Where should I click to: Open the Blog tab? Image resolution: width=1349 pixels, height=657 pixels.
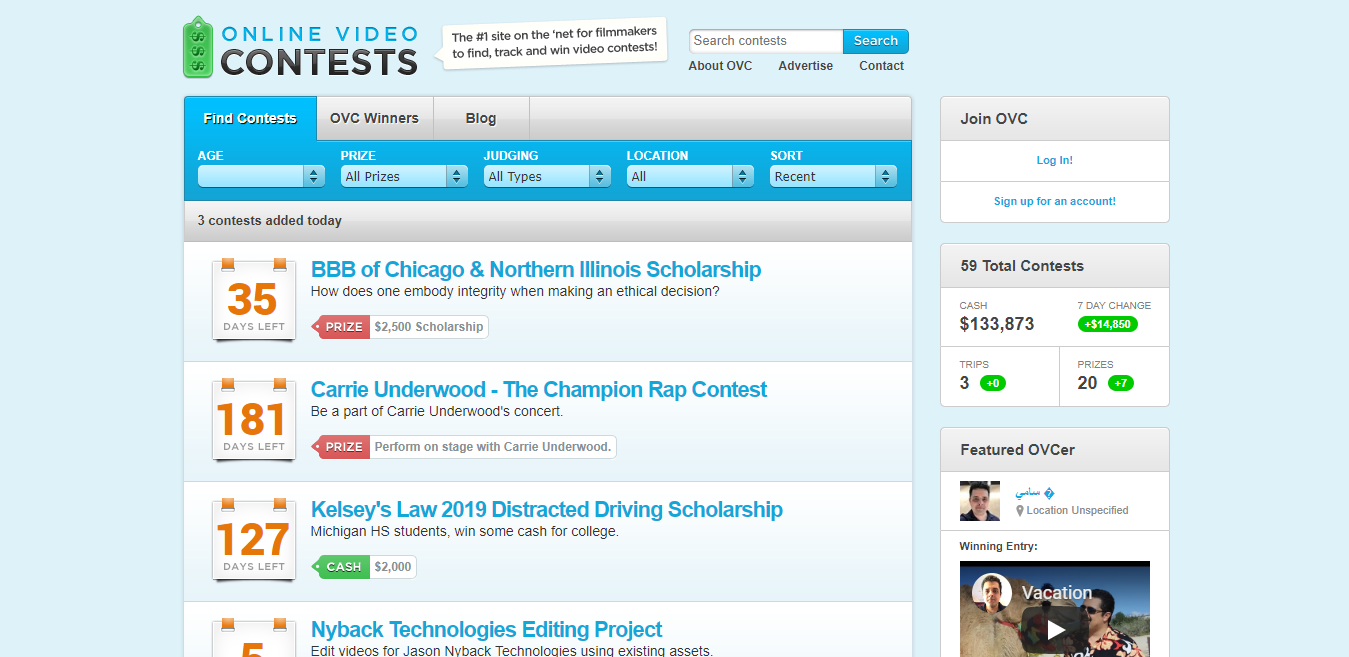coord(481,118)
